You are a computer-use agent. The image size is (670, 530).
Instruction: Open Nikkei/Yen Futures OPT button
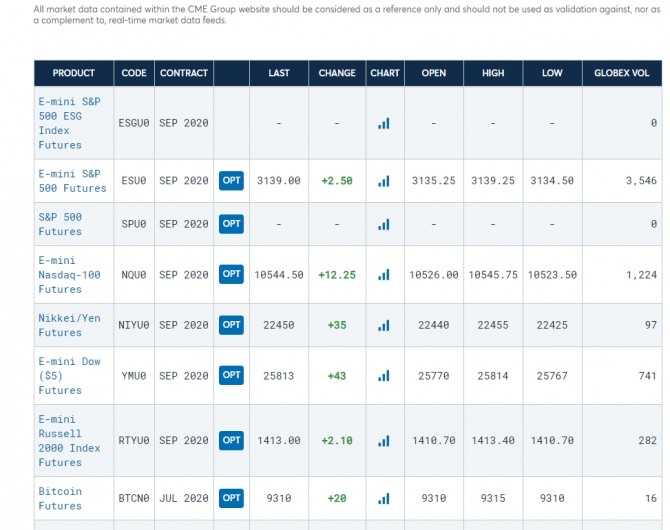click(x=231, y=325)
